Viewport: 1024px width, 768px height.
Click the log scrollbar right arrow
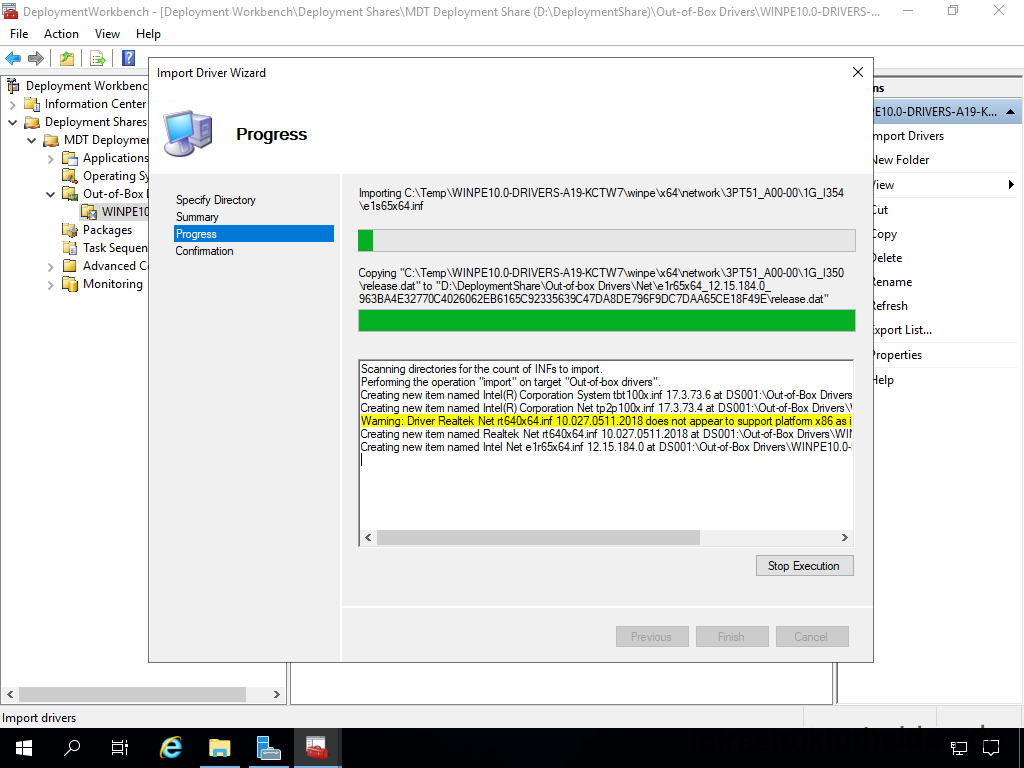(844, 537)
